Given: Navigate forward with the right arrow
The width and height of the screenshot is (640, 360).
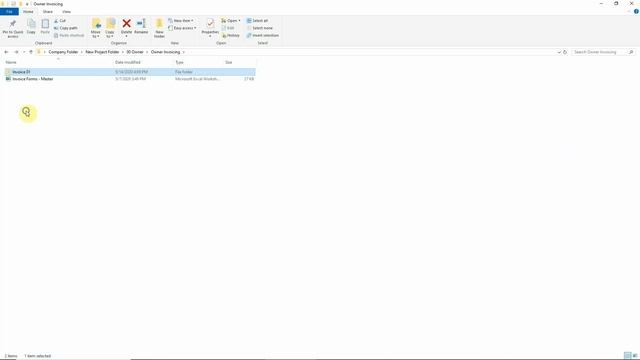Looking at the screenshot, I should coord(16,52).
